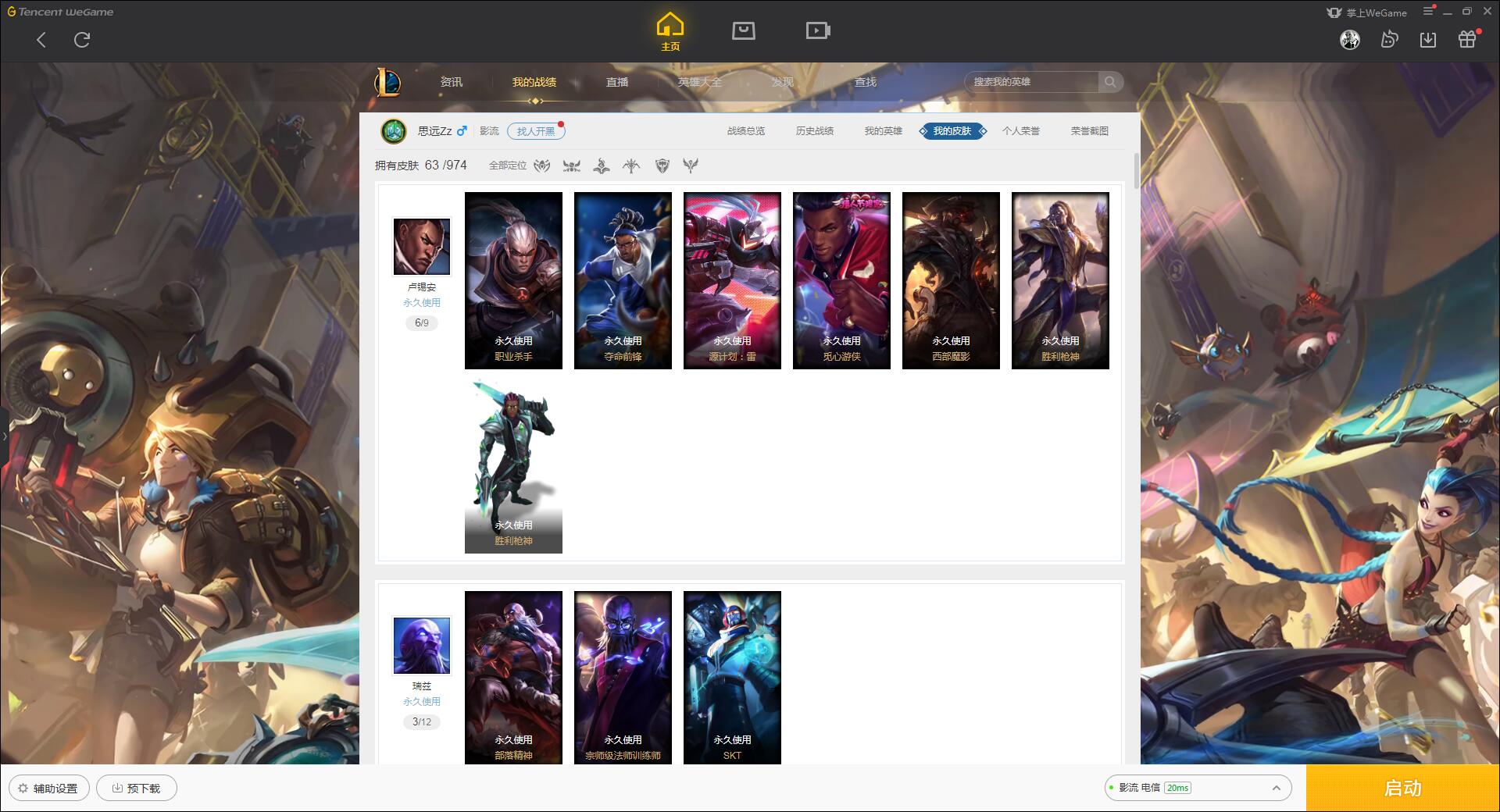
Task: Open the 职业杀手 skin card
Action: (513, 280)
